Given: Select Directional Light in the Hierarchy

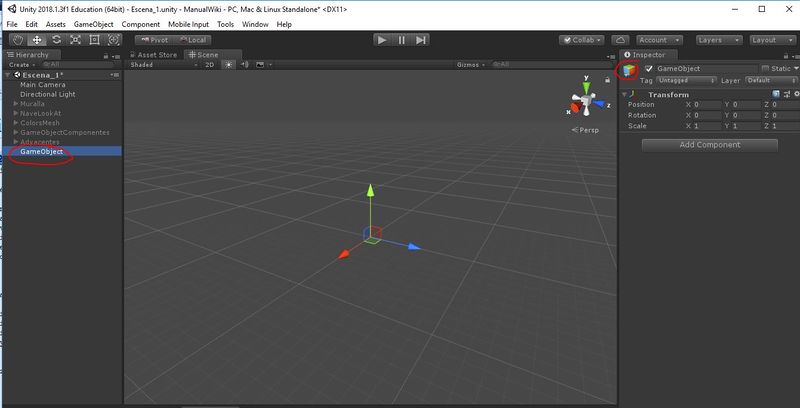Looking at the screenshot, I should click(47, 94).
